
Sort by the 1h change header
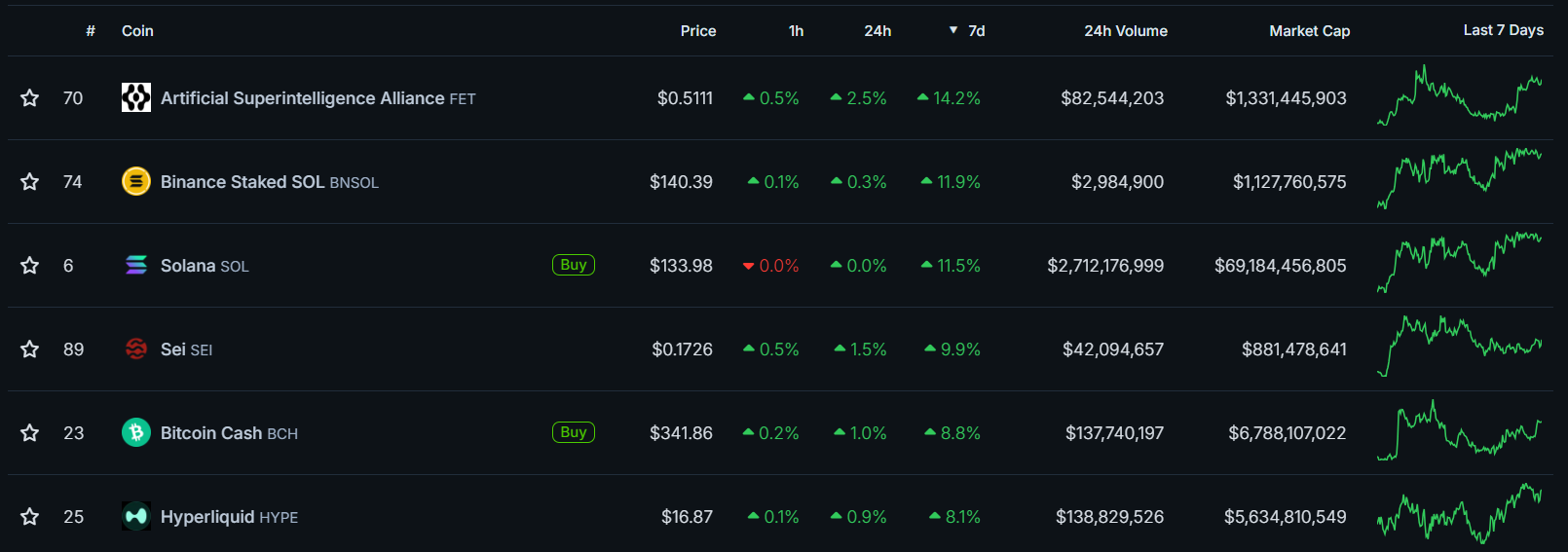(x=796, y=31)
